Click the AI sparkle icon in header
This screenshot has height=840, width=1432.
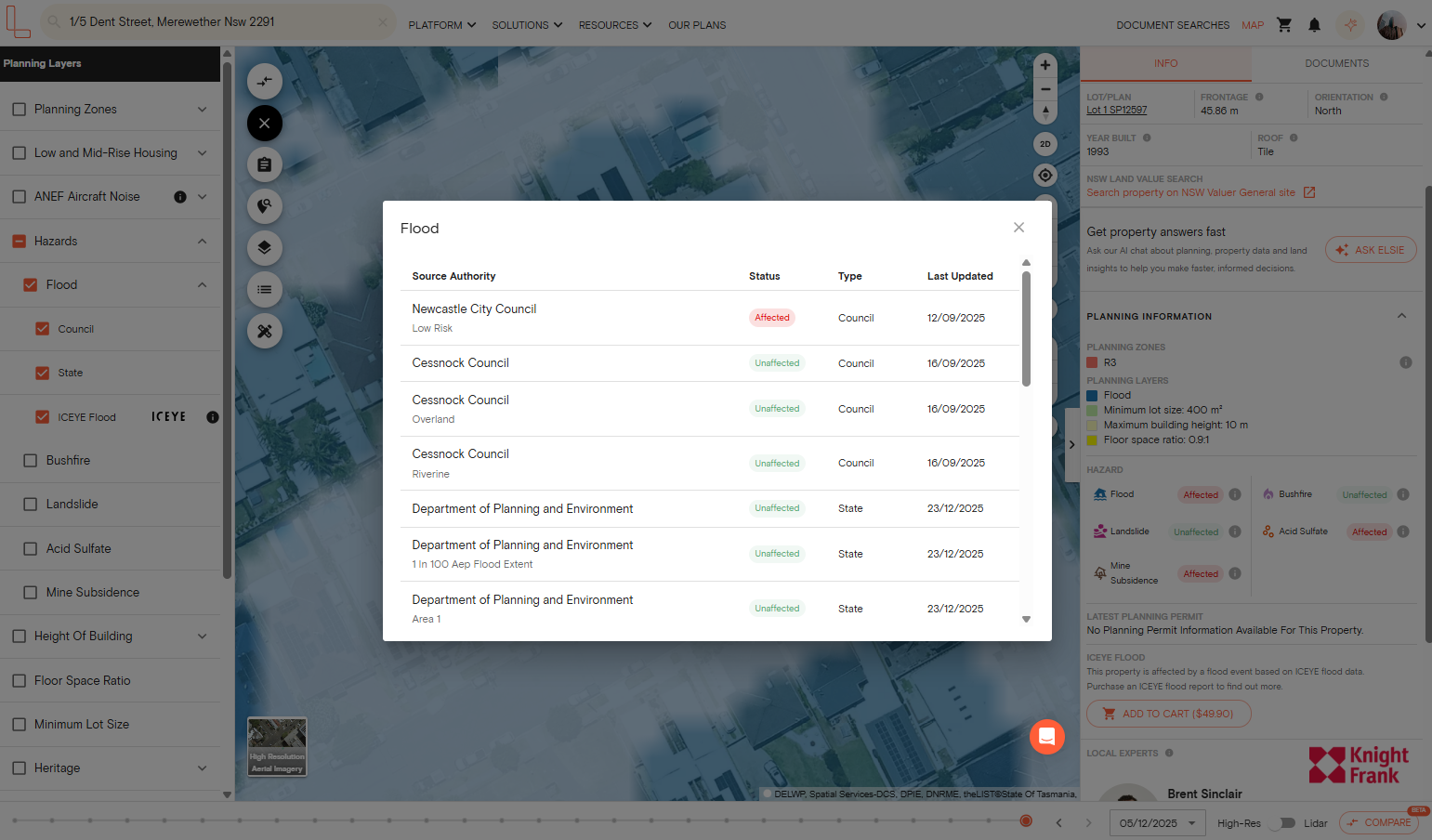click(x=1350, y=25)
